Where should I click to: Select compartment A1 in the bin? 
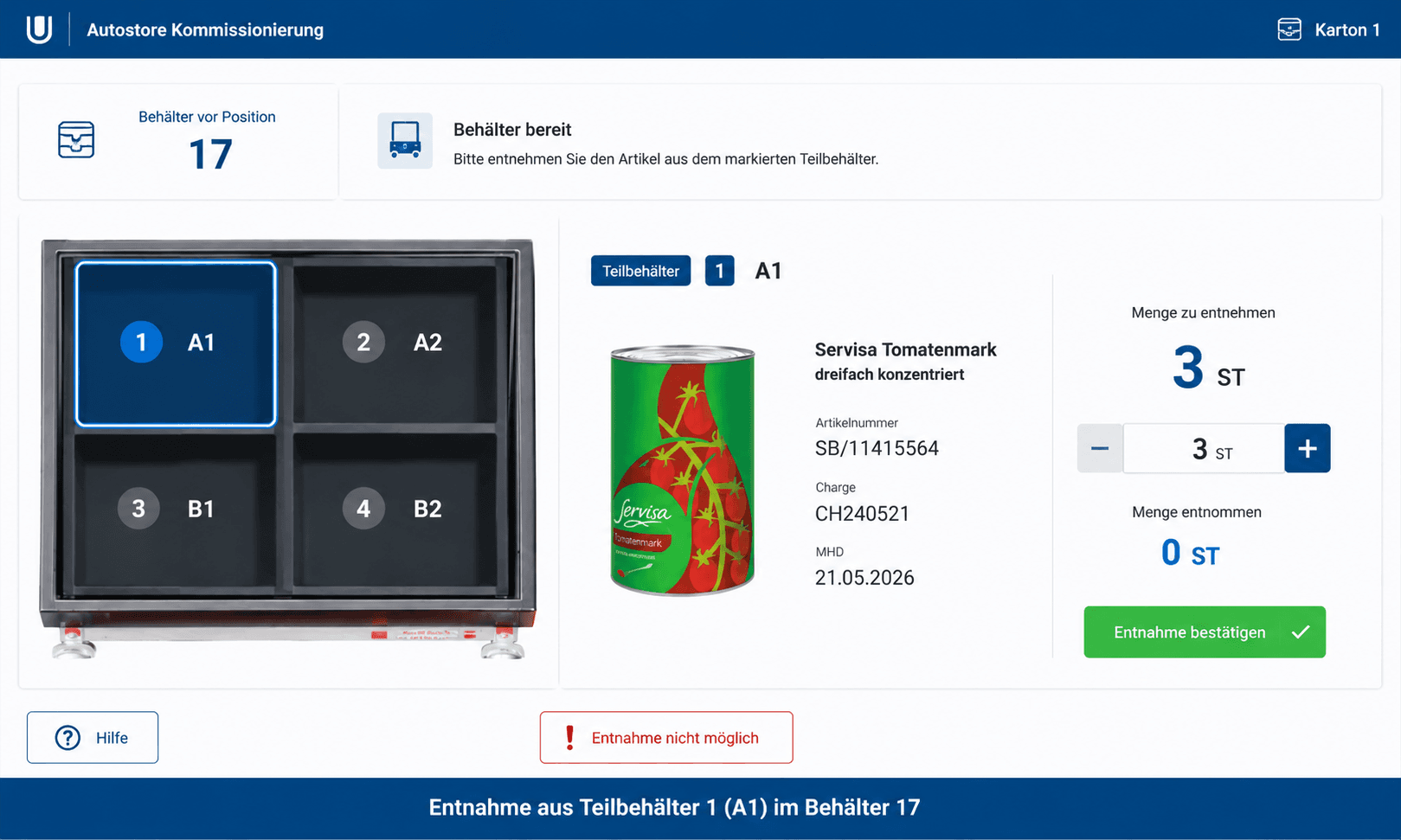(176, 343)
